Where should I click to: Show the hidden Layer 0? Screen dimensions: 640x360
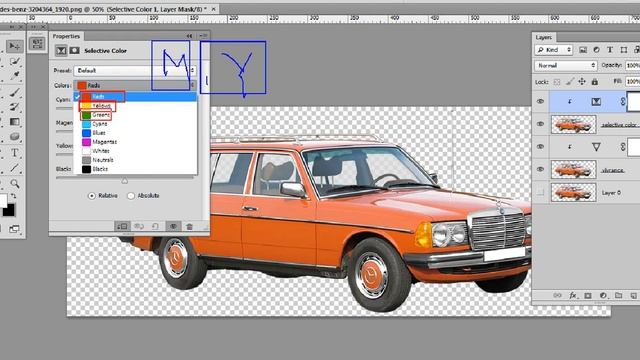click(540, 192)
